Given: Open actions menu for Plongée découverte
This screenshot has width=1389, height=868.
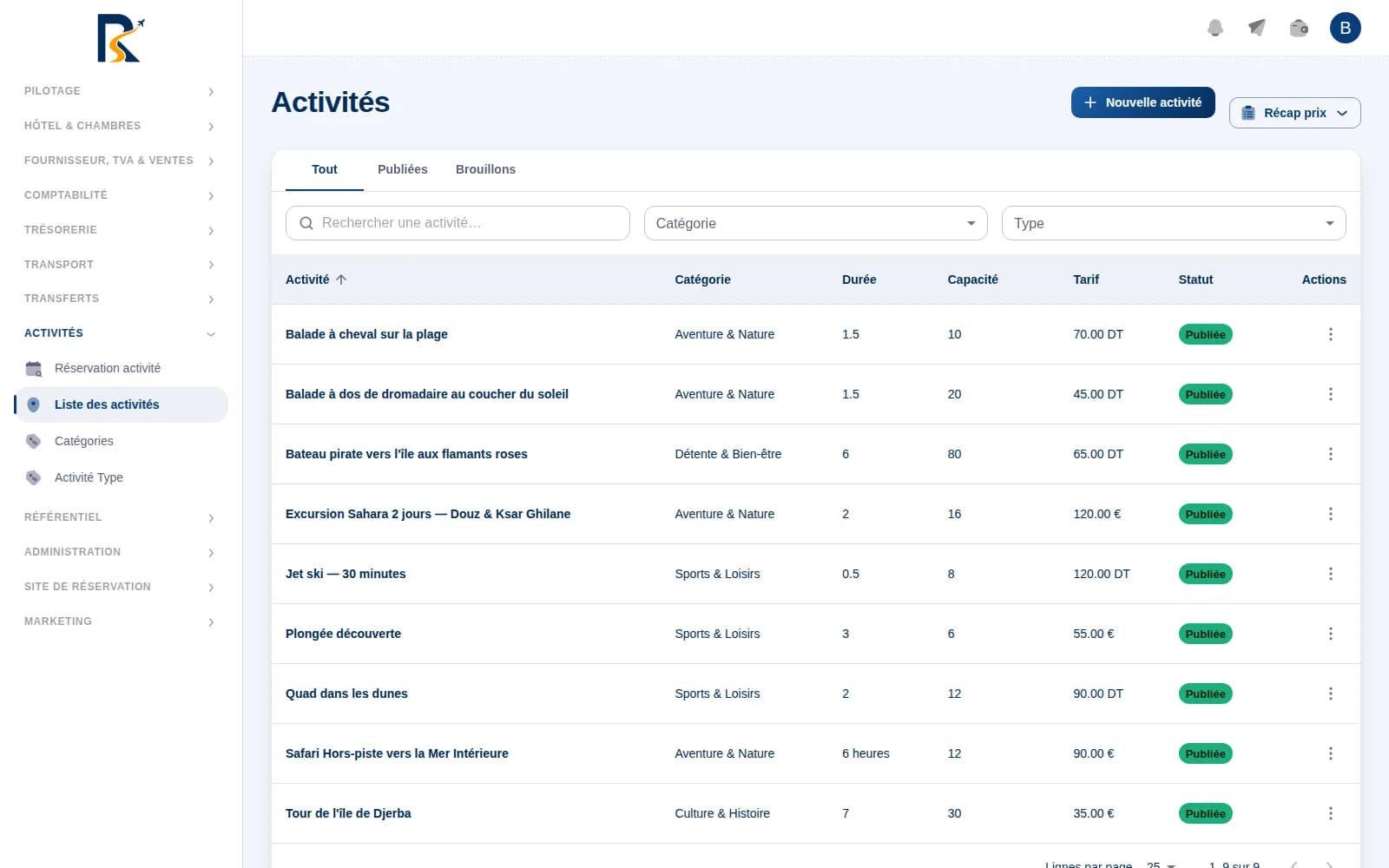Looking at the screenshot, I should 1330,634.
